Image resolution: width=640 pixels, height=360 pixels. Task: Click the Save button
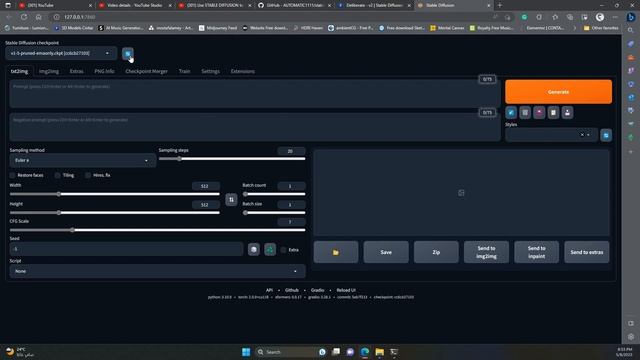386,252
